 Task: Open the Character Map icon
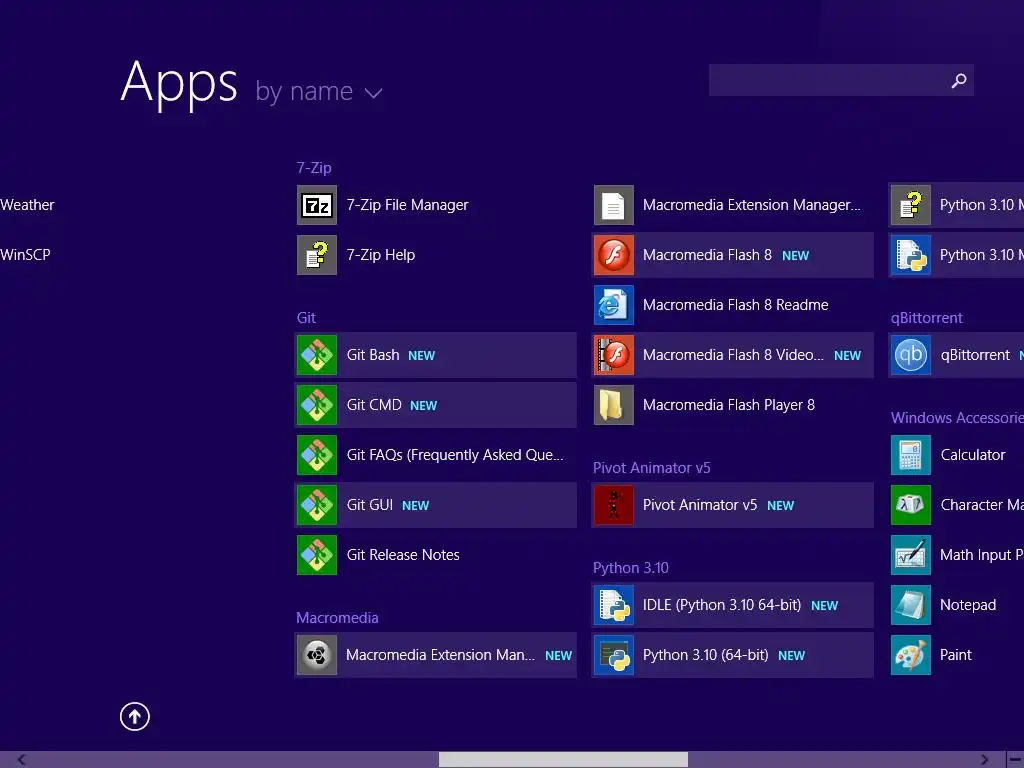910,505
